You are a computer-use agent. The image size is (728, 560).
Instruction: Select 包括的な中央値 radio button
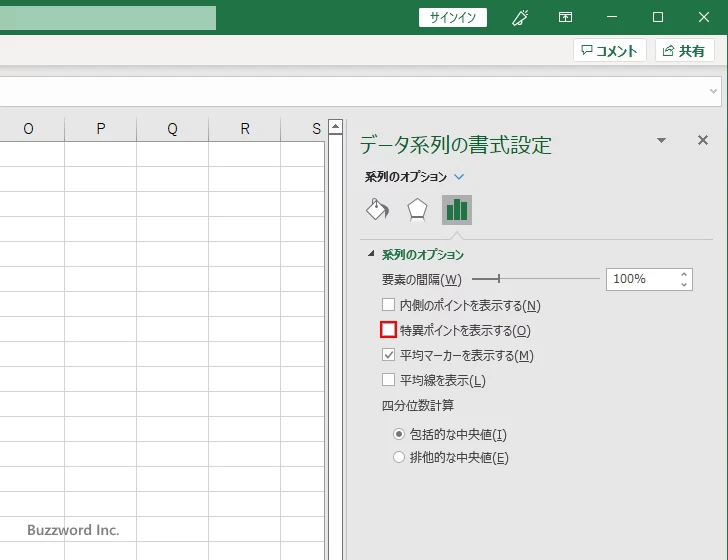(x=399, y=434)
